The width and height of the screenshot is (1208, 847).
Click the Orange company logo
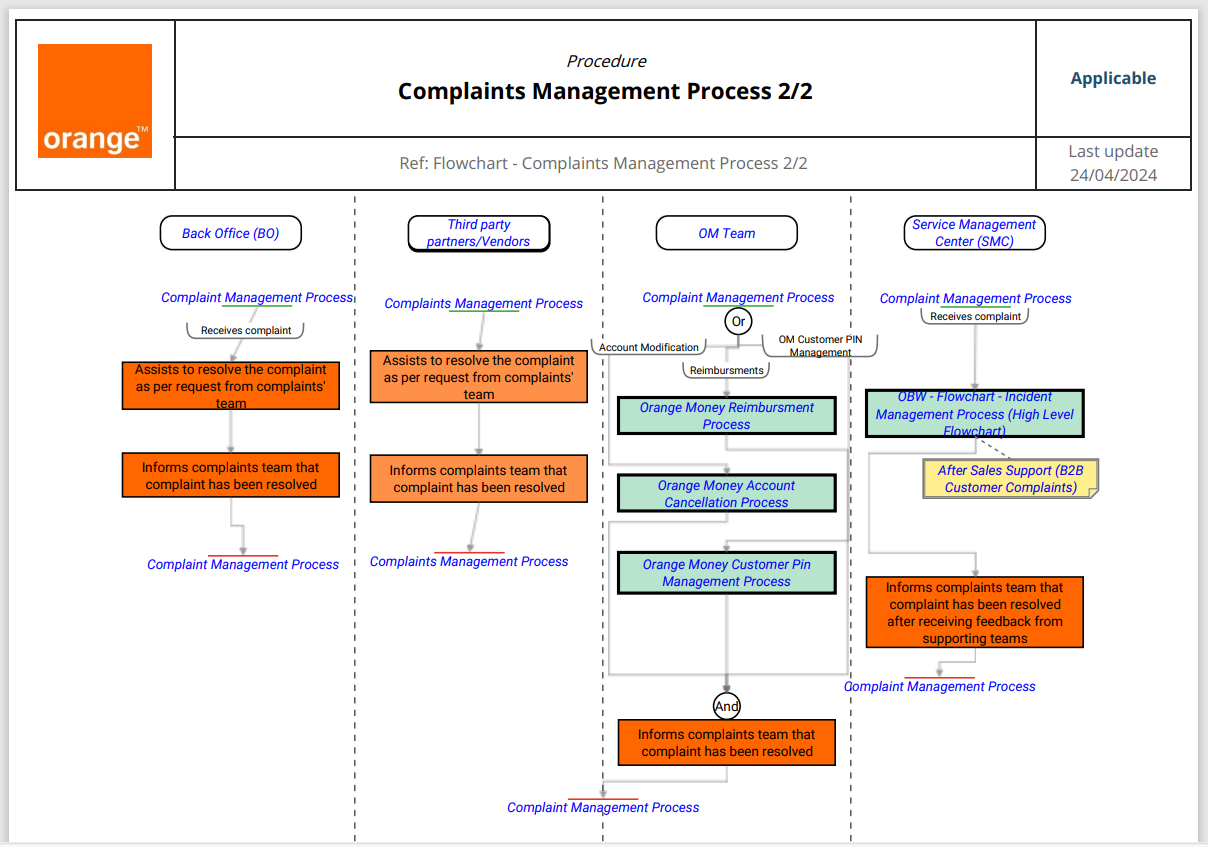95,101
